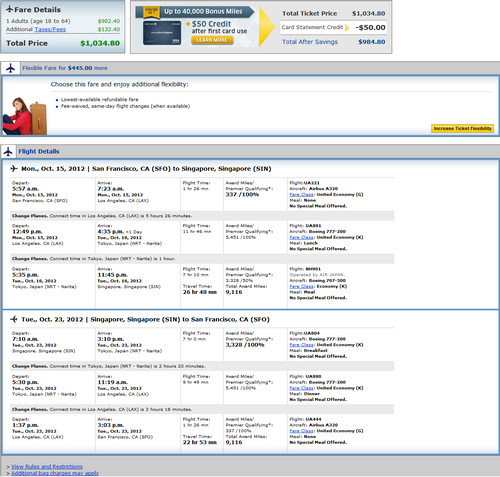Click the Total After Savings label
This screenshot has height=477, width=500.
pyautogui.click(x=310, y=42)
